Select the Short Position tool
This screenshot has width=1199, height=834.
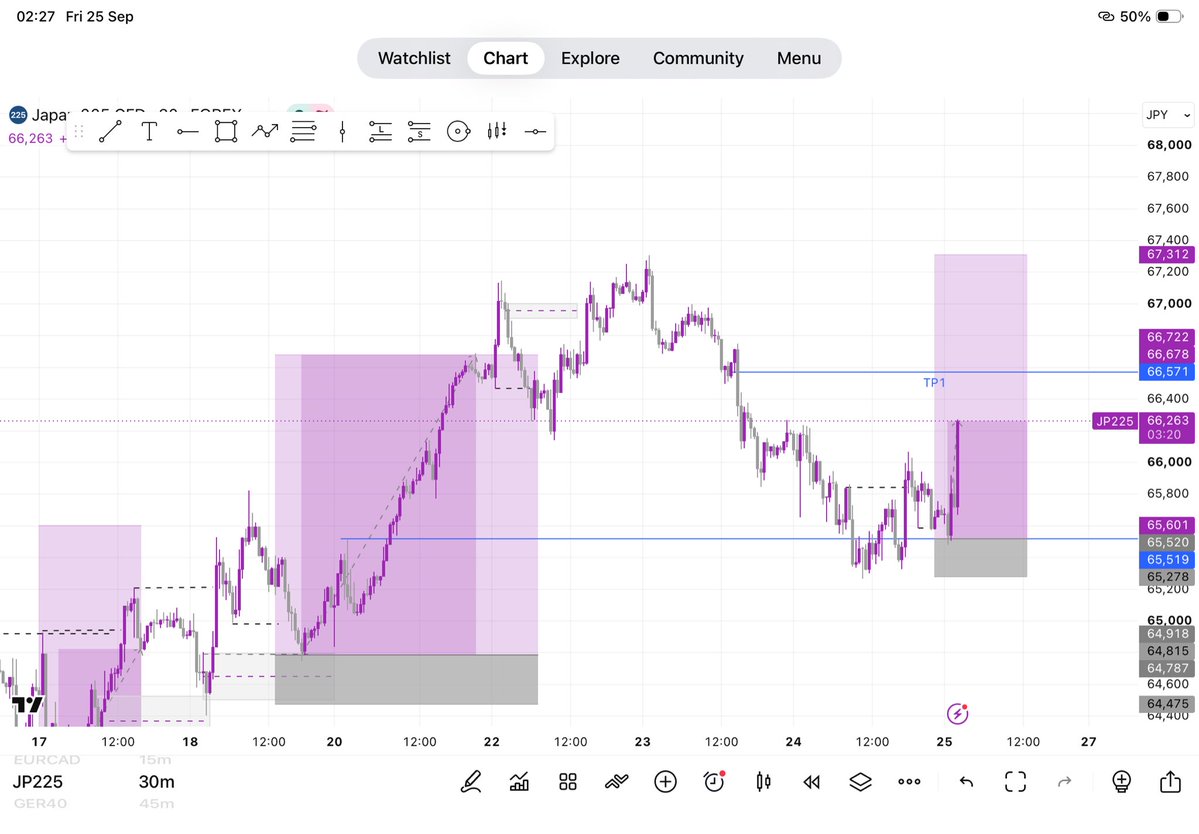[419, 131]
